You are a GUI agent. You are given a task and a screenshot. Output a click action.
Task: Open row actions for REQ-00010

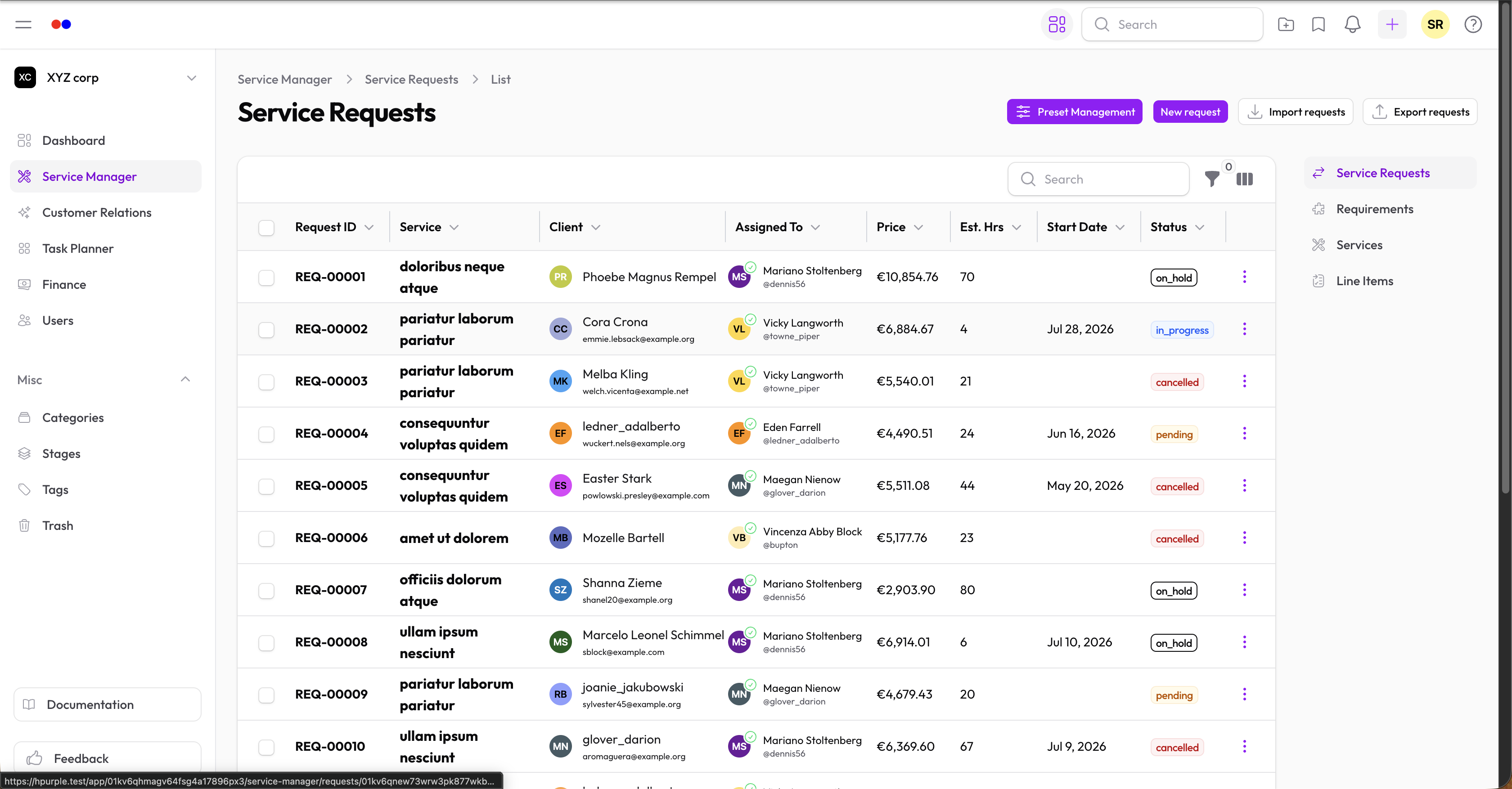[1244, 747]
